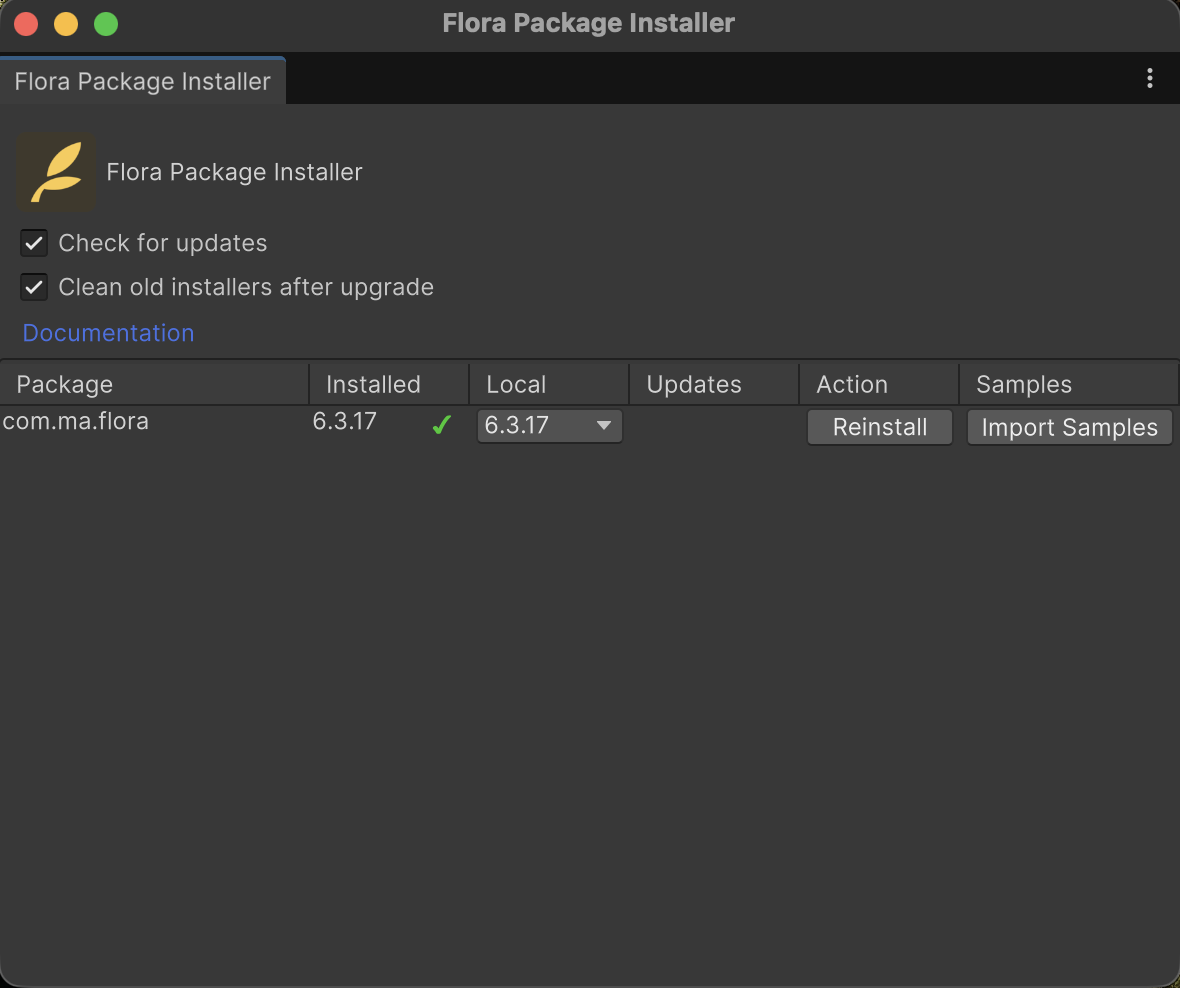The height and width of the screenshot is (988, 1180).
Task: Click the Reinstall button for com.ma.flora
Action: point(879,426)
